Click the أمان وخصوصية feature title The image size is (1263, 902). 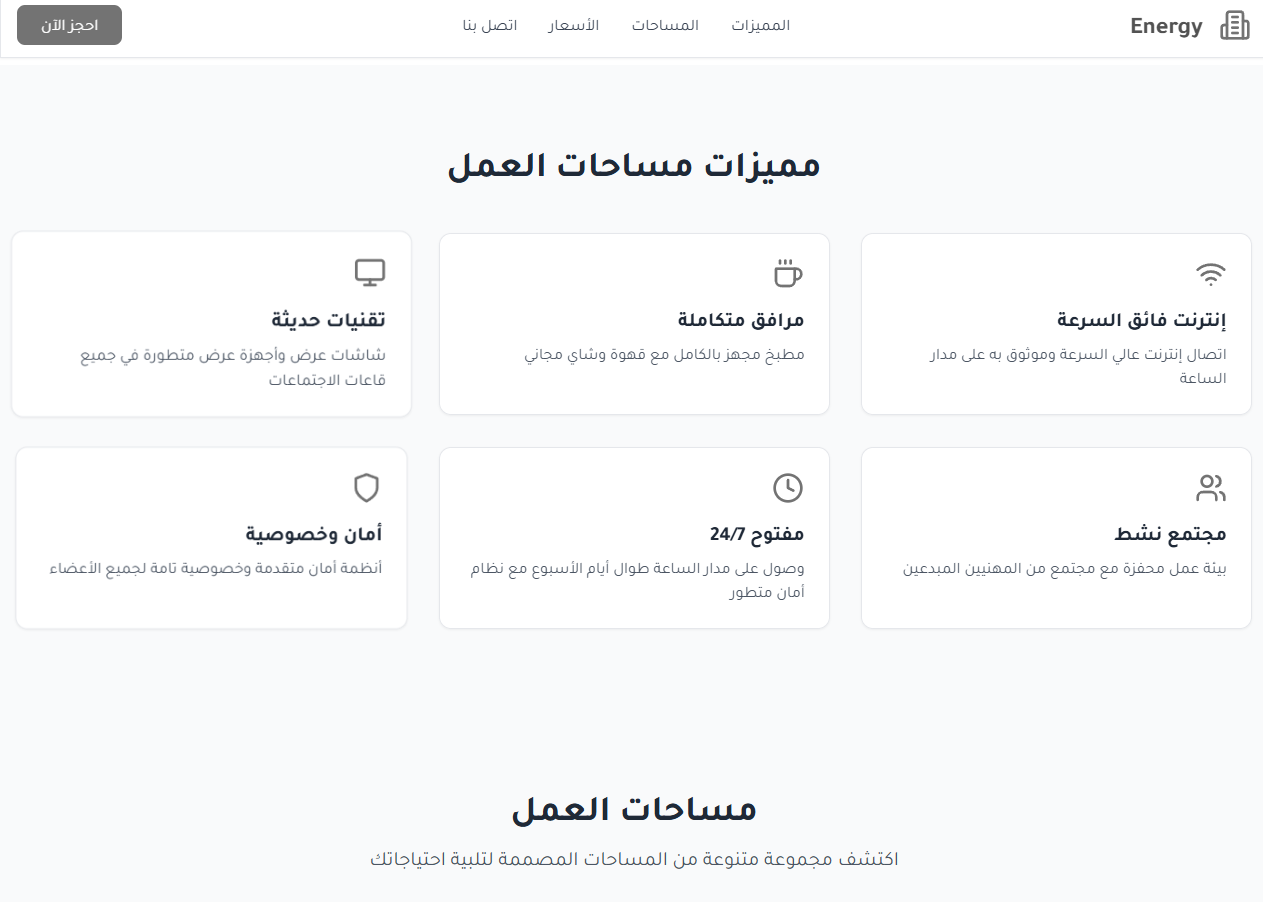click(x=314, y=534)
